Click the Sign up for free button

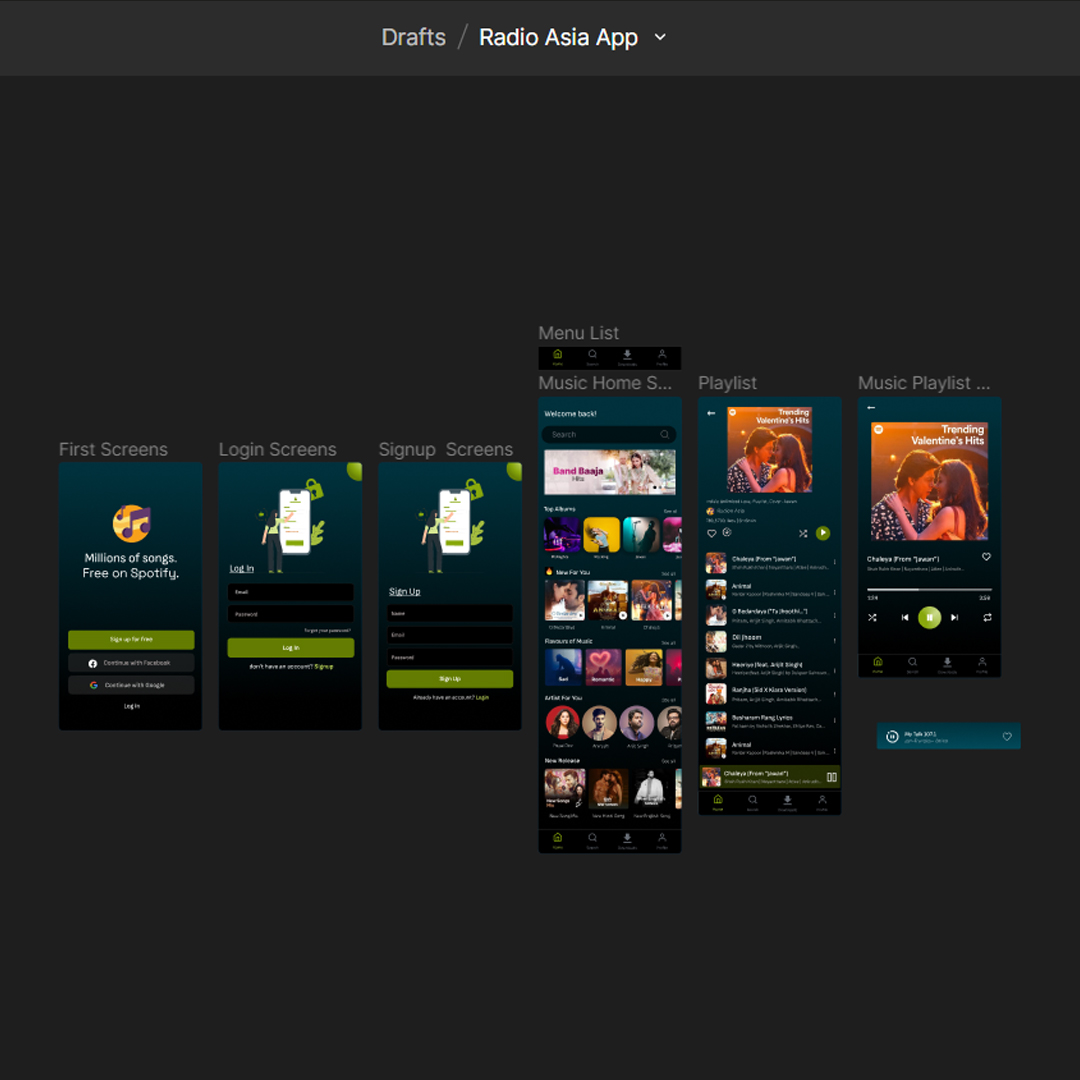pyautogui.click(x=131, y=640)
